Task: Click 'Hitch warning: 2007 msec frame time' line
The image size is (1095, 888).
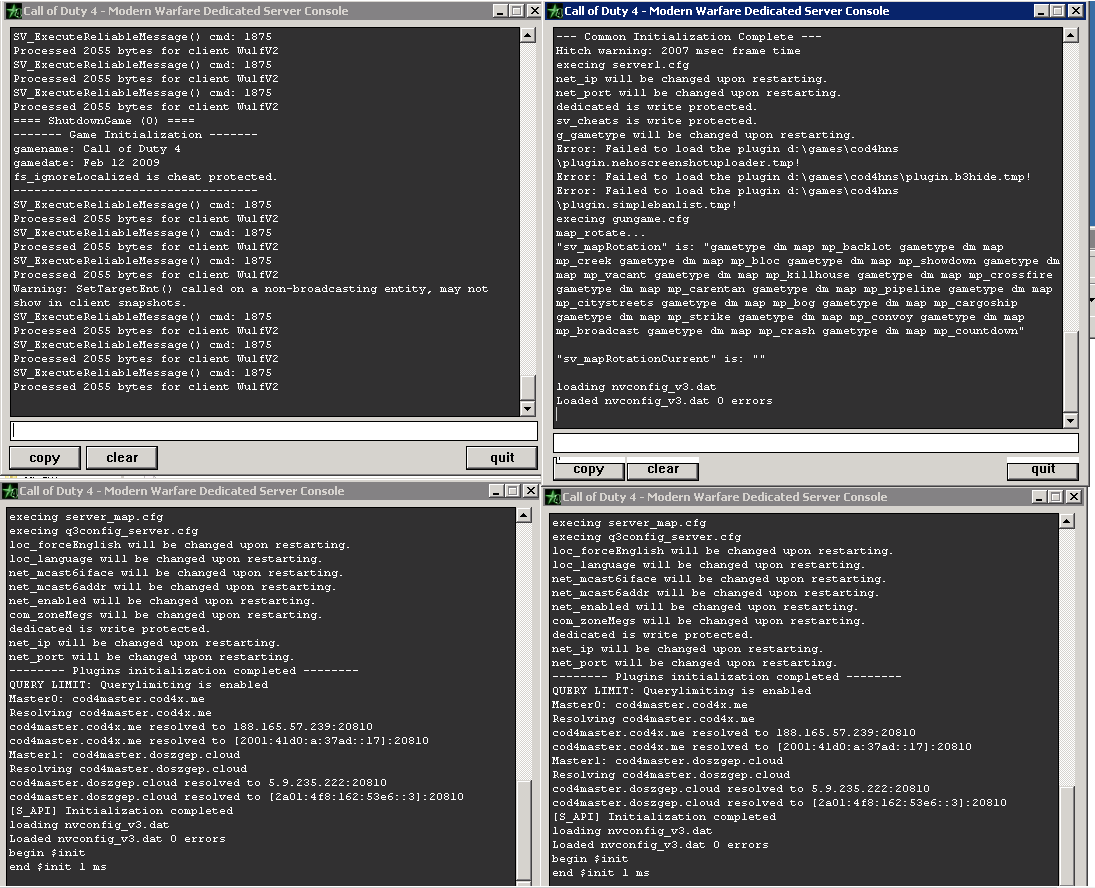Action: click(x=678, y=51)
